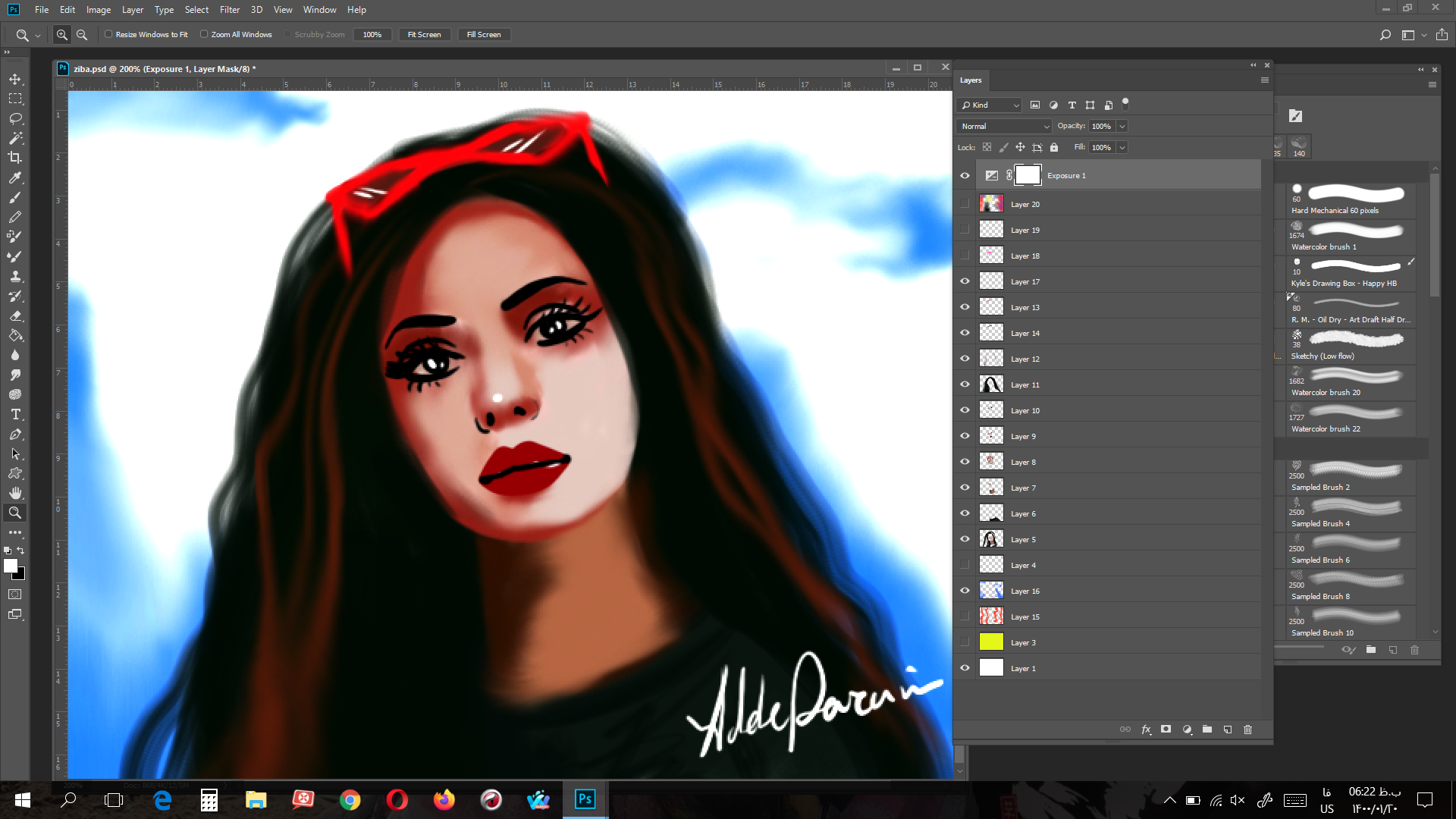Select the Magic Wand tool
Image resolution: width=1456 pixels, height=819 pixels.
[x=15, y=138]
